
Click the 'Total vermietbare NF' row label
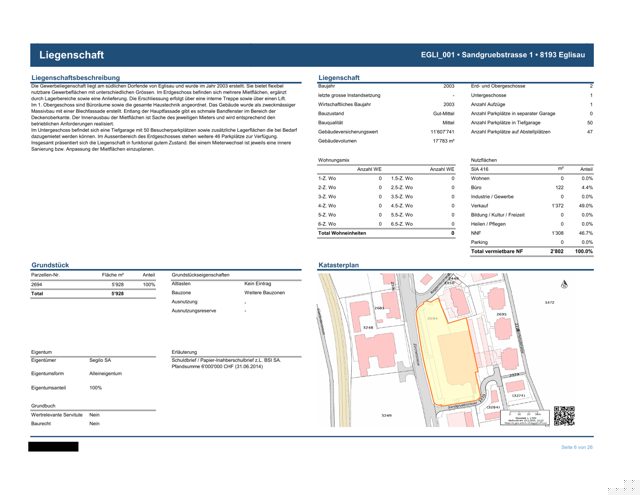pos(497,251)
